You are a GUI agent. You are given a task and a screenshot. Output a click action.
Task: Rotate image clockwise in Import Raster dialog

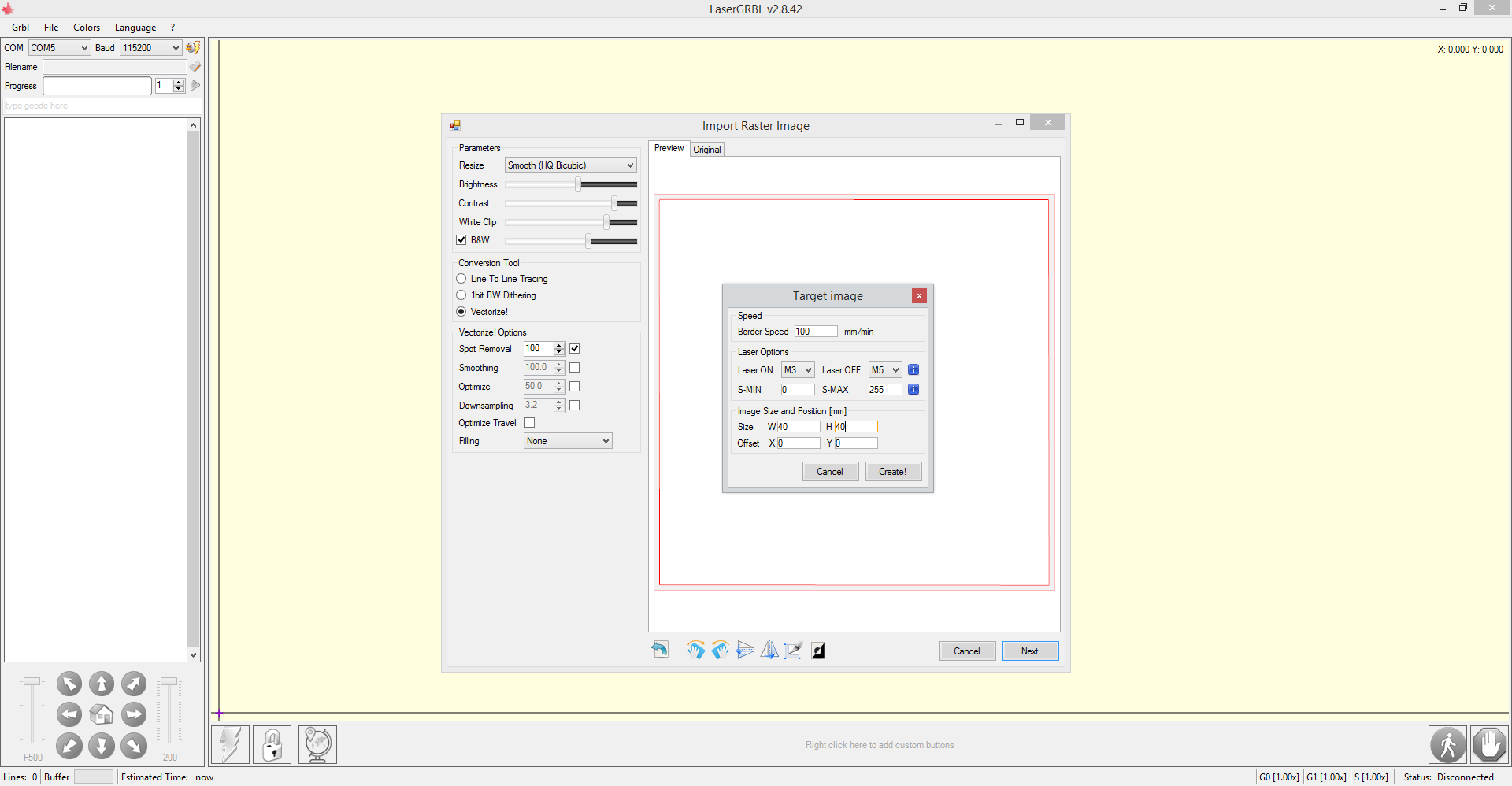695,650
